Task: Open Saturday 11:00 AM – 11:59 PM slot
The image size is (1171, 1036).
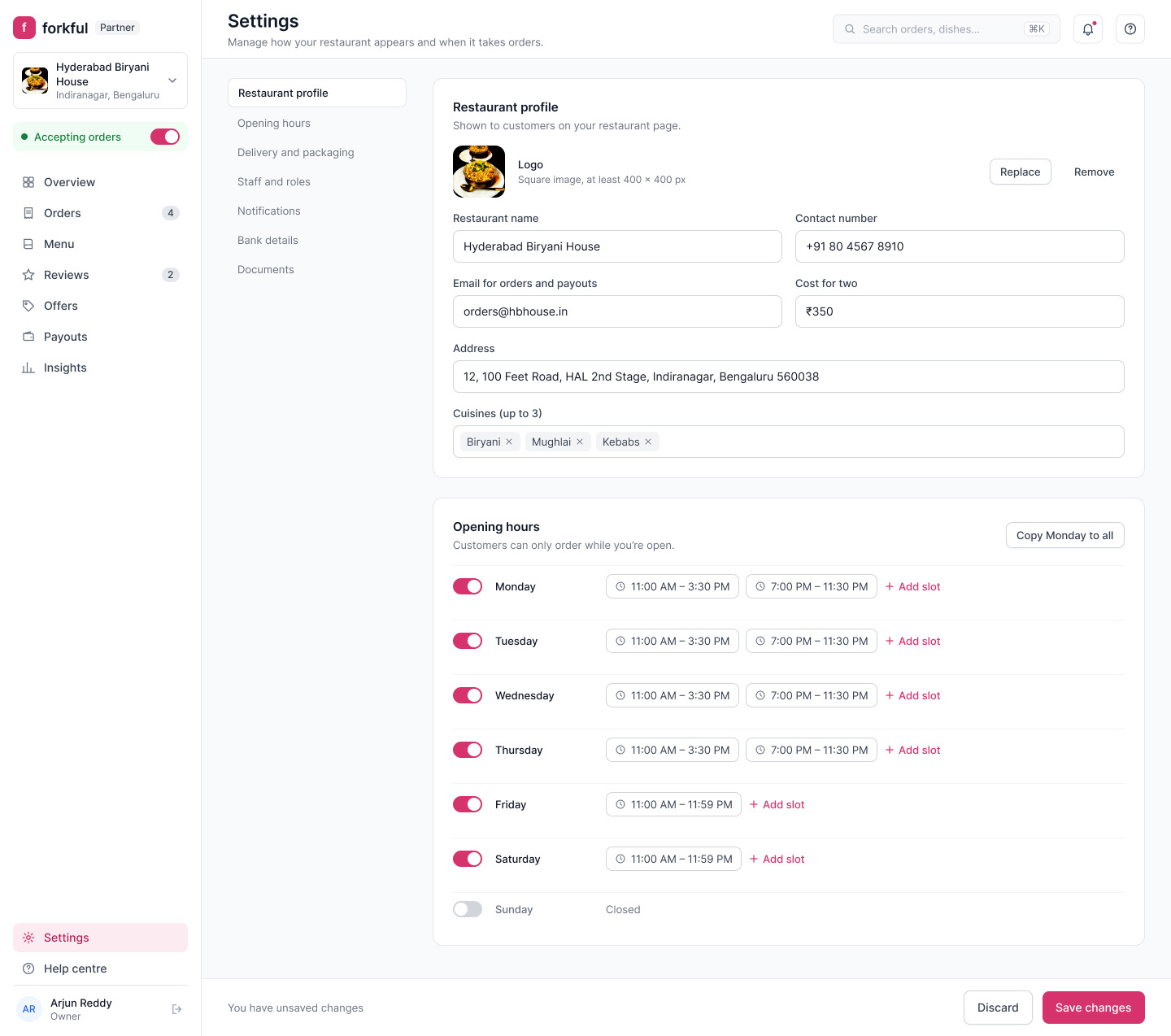Action: (673, 859)
